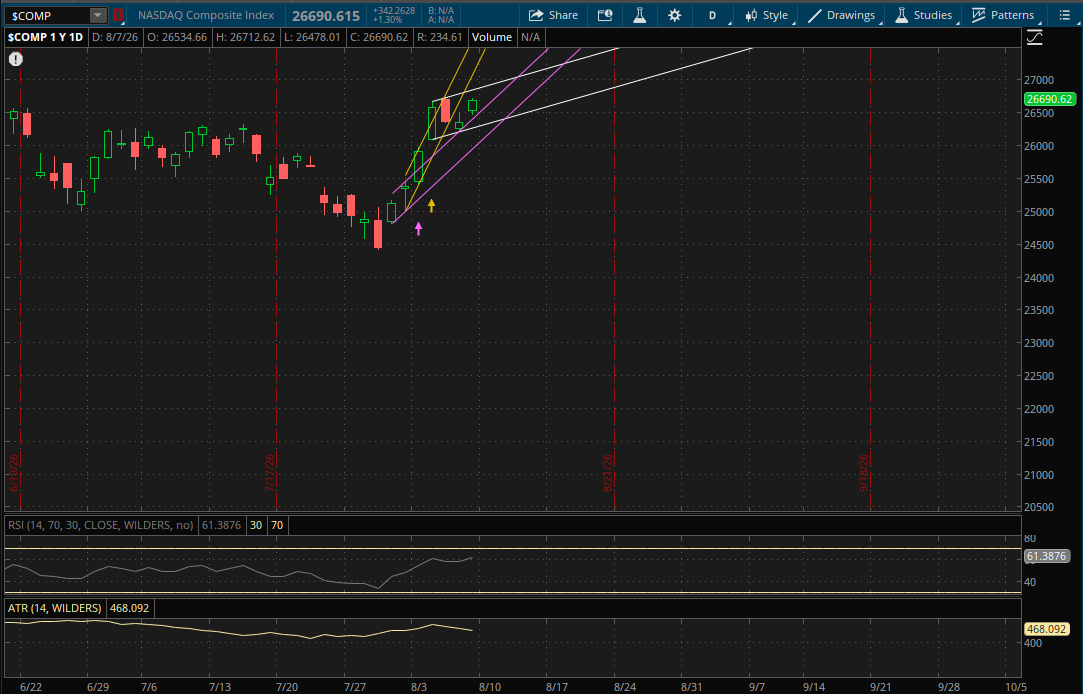This screenshot has height=694, width=1083.
Task: Click the red indicator next to symbol box
Action: [x=117, y=15]
